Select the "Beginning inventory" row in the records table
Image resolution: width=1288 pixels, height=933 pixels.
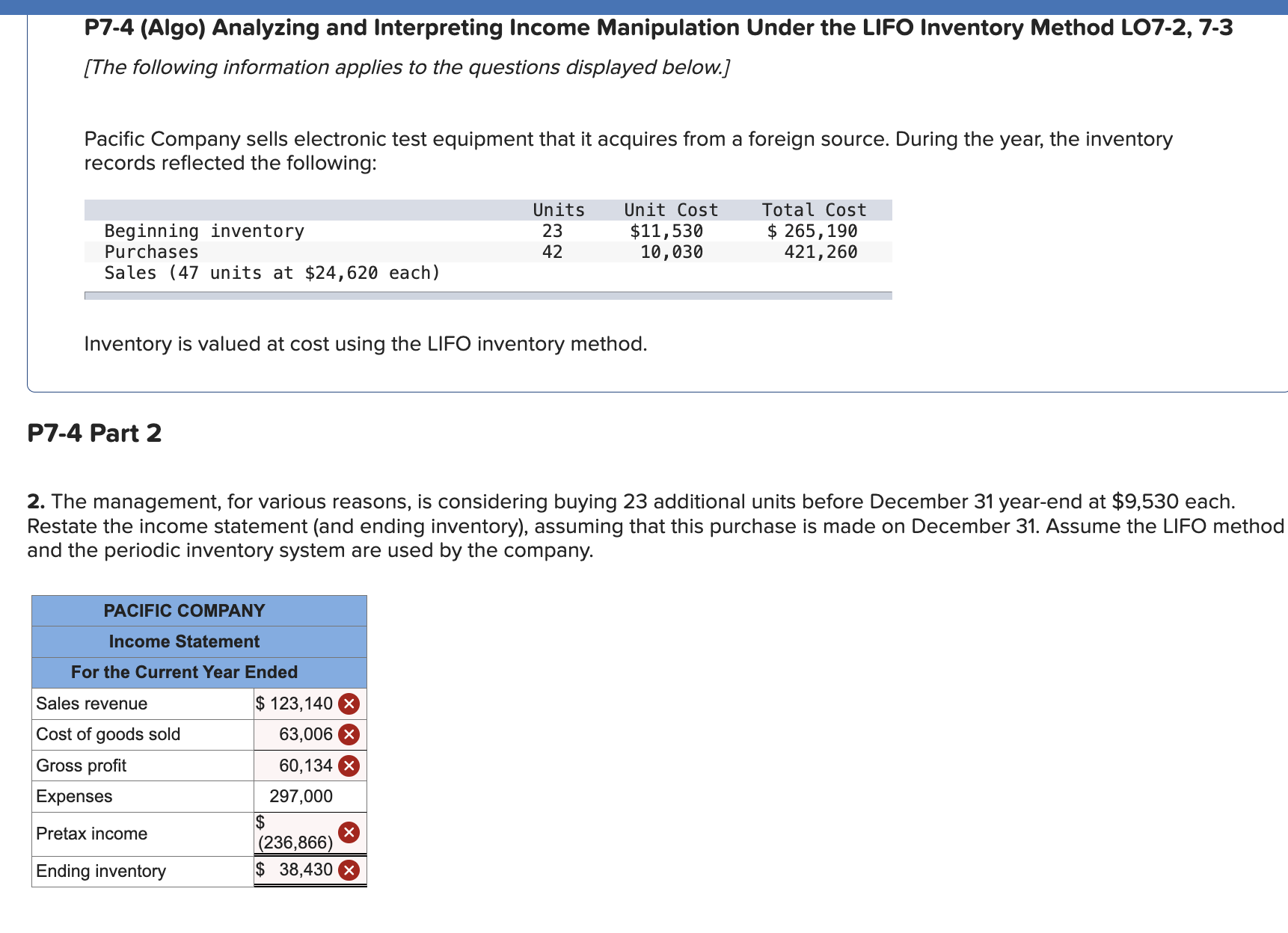pos(488,231)
